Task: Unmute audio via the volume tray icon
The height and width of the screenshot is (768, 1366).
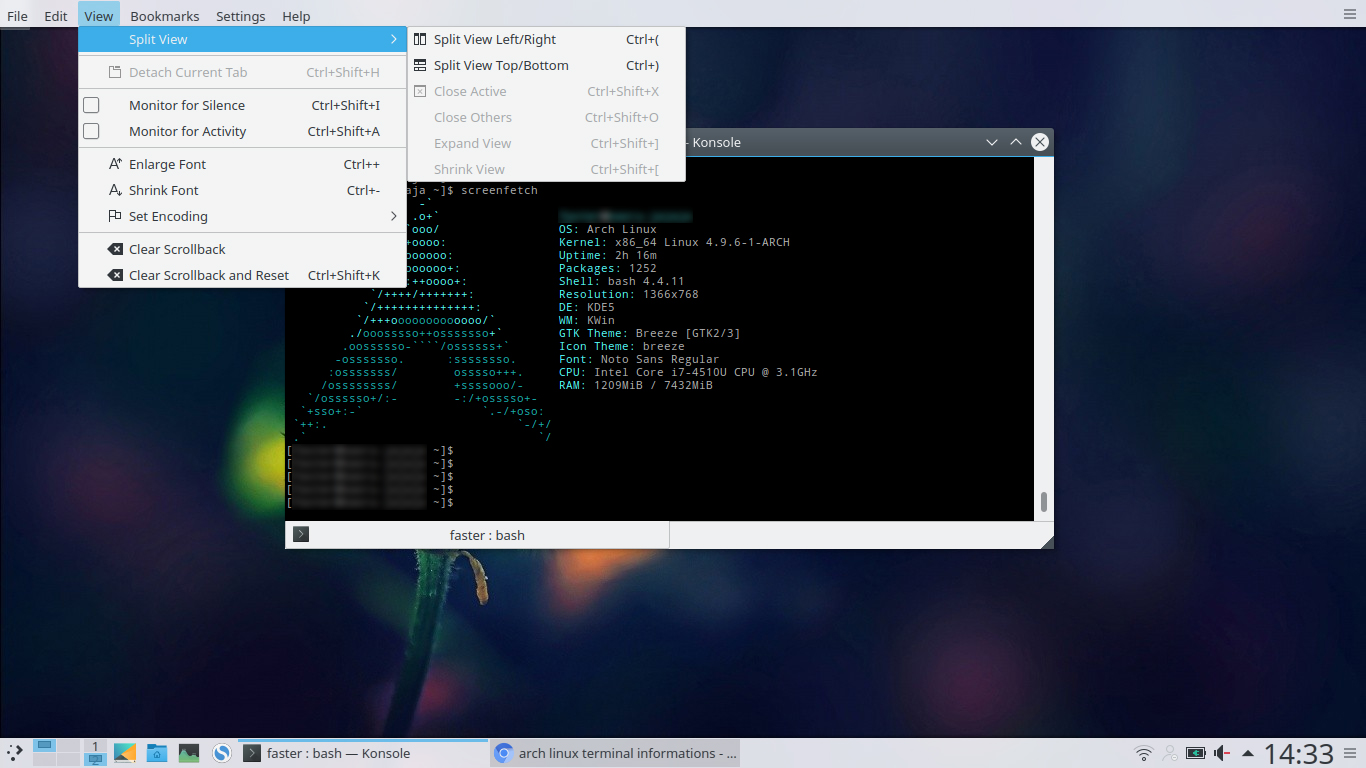Action: 1222,752
